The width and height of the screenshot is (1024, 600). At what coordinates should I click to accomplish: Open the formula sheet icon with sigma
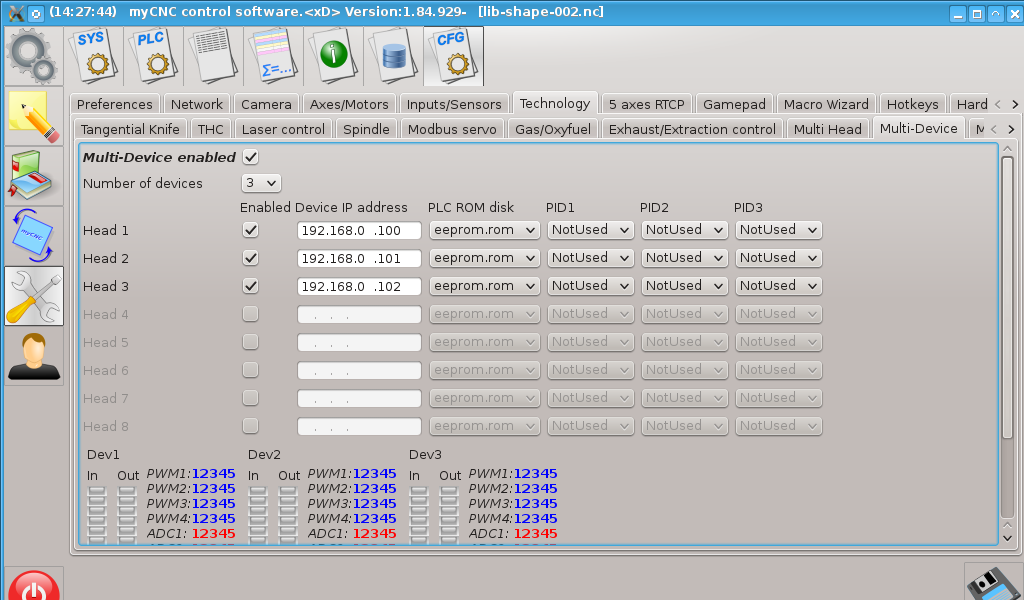tap(274, 56)
